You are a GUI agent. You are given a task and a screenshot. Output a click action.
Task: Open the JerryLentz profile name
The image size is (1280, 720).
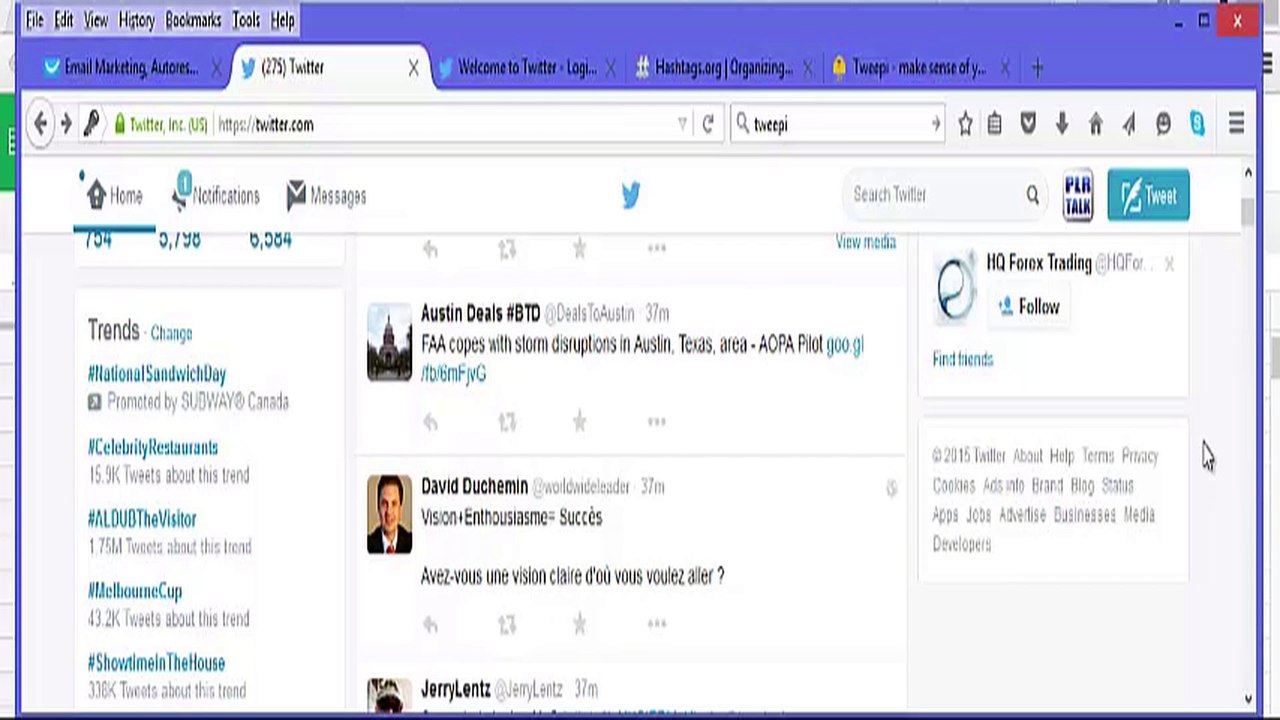(456, 689)
